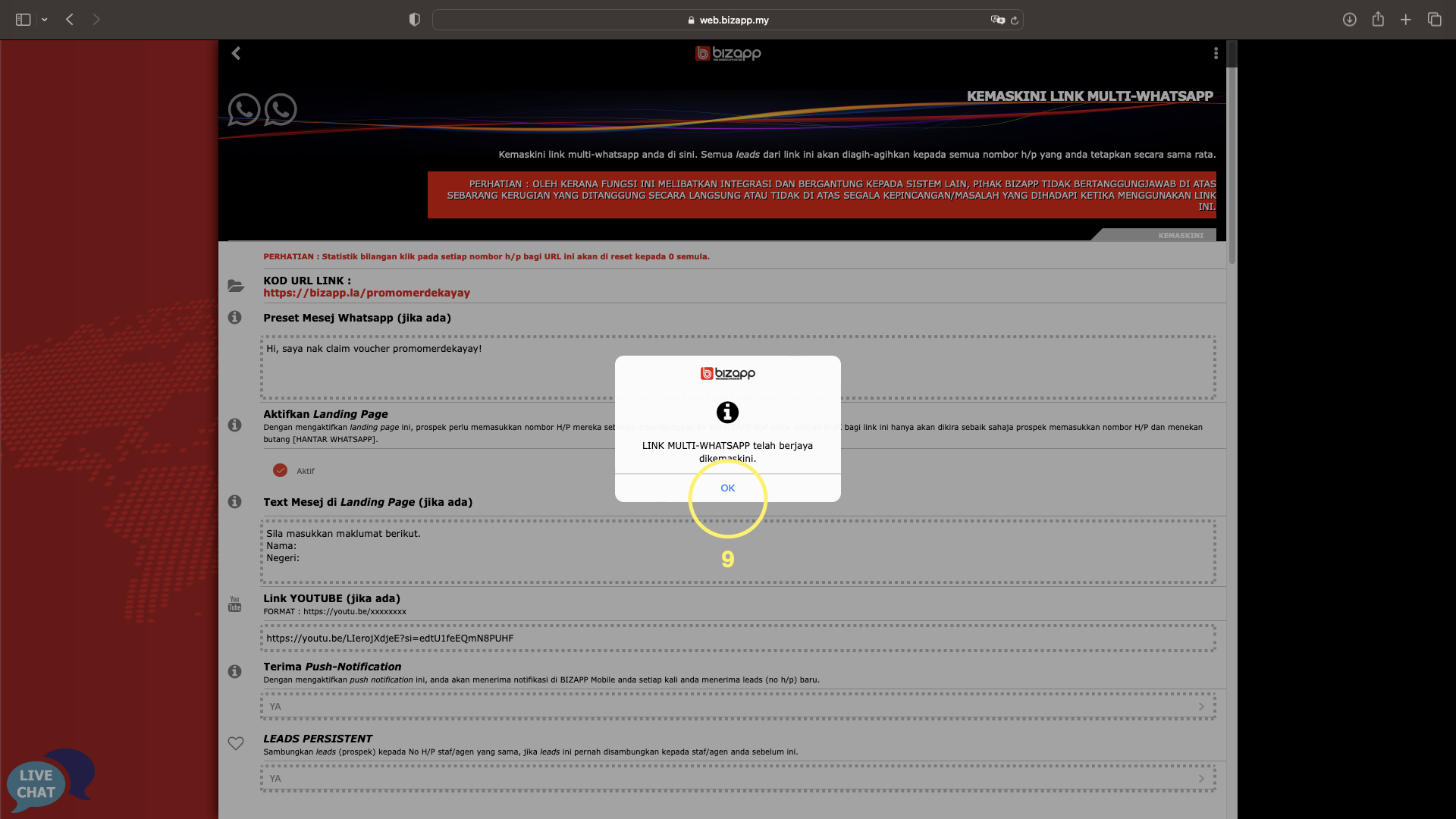Click info icon beside Terima Push-Notification
Viewport: 1456px width, 819px height.
235,671
